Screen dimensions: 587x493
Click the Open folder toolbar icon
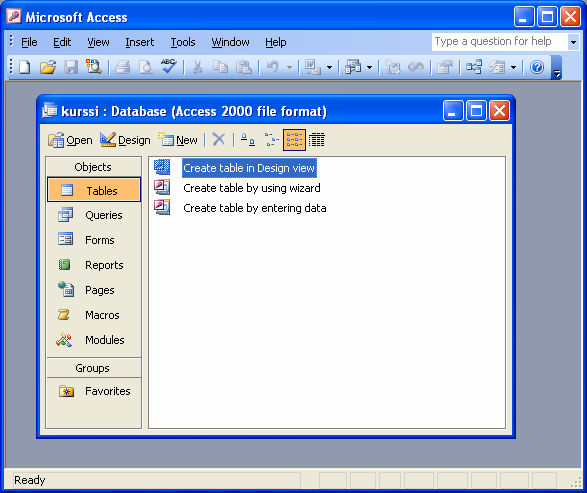click(48, 67)
